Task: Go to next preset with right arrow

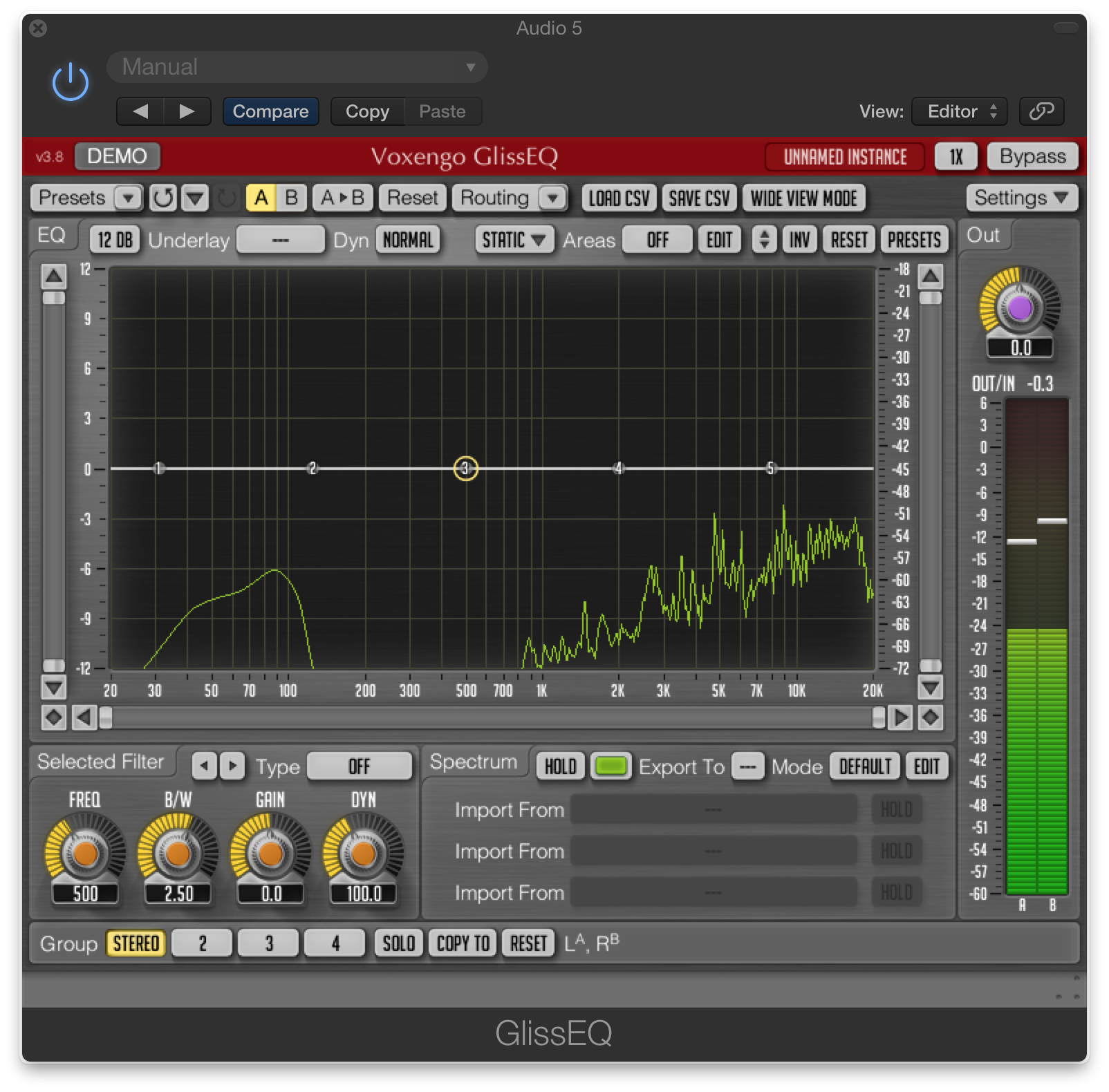Action: tap(187, 111)
